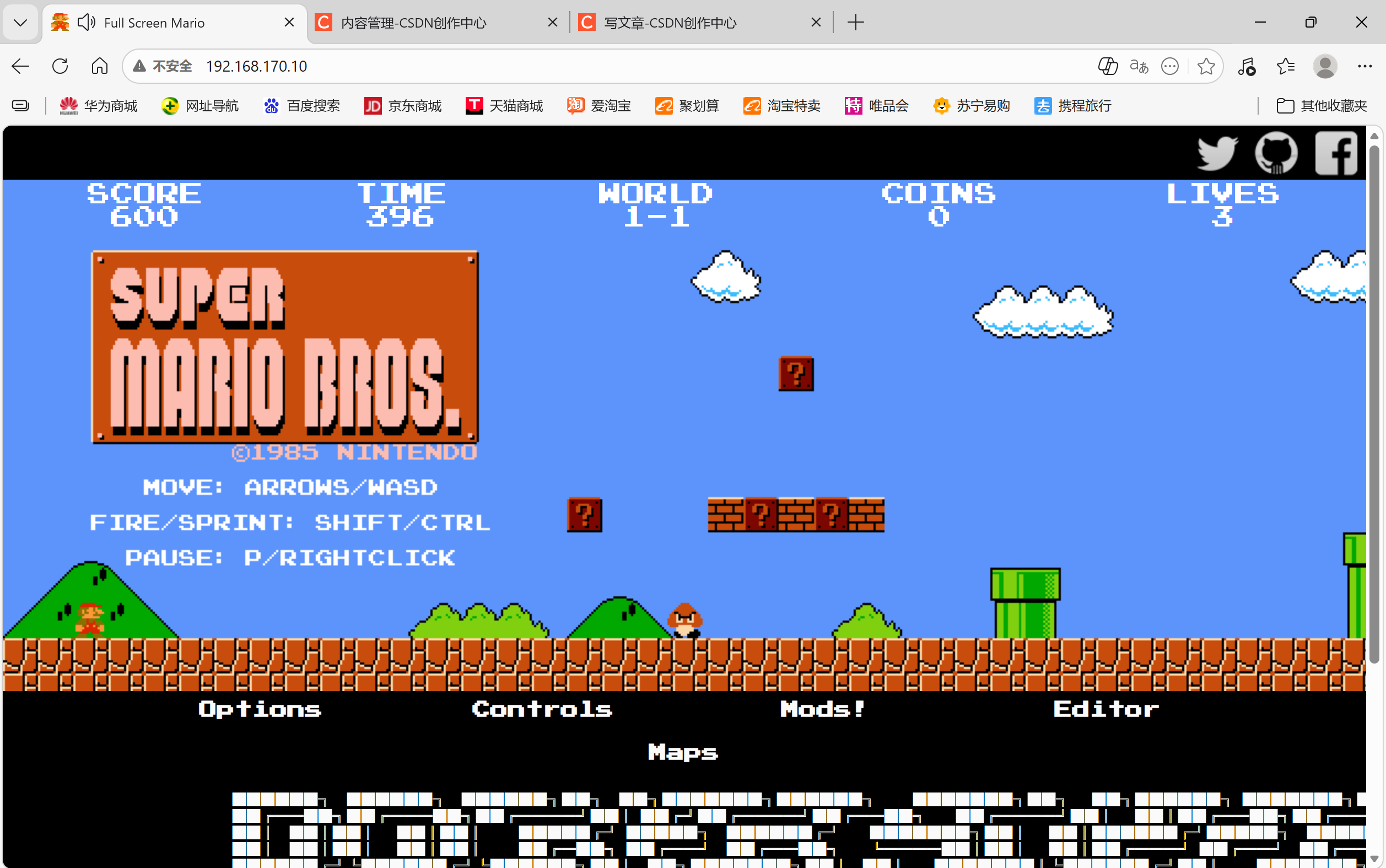Open the Mods! game menu
The width and height of the screenshot is (1386, 868).
[822, 709]
